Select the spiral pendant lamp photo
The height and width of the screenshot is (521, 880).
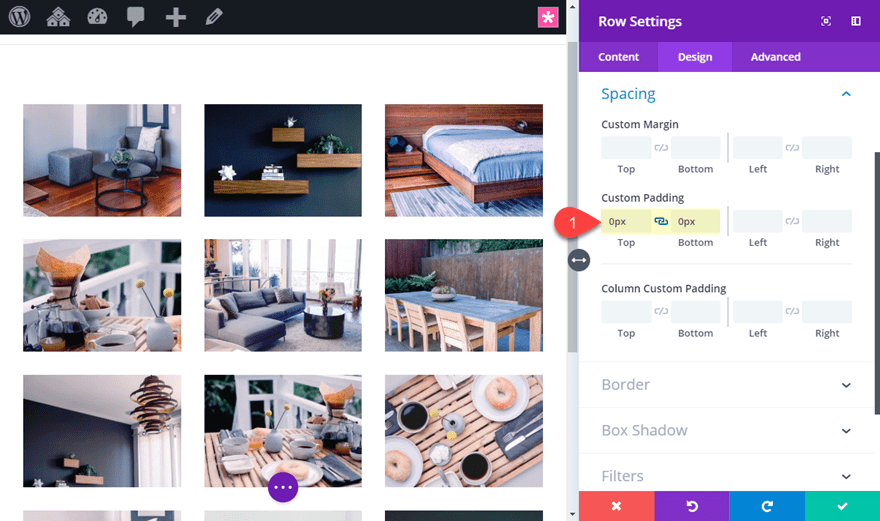pyautogui.click(x=102, y=431)
